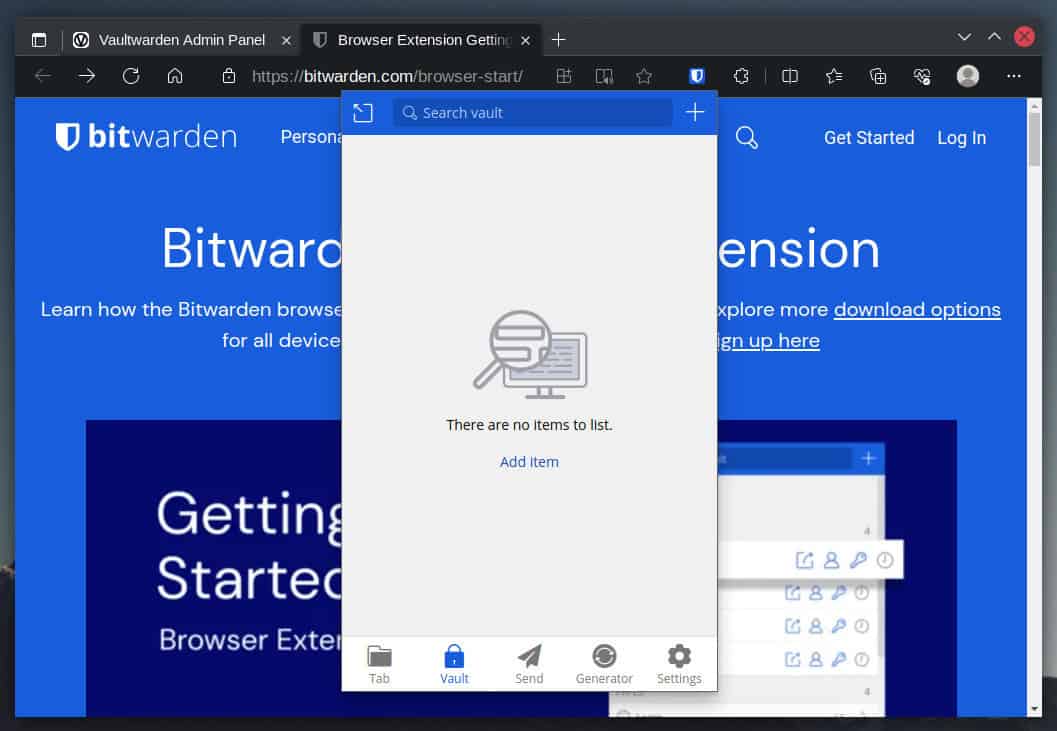The height and width of the screenshot is (731, 1057).
Task: Click the Log In button
Action: [960, 138]
